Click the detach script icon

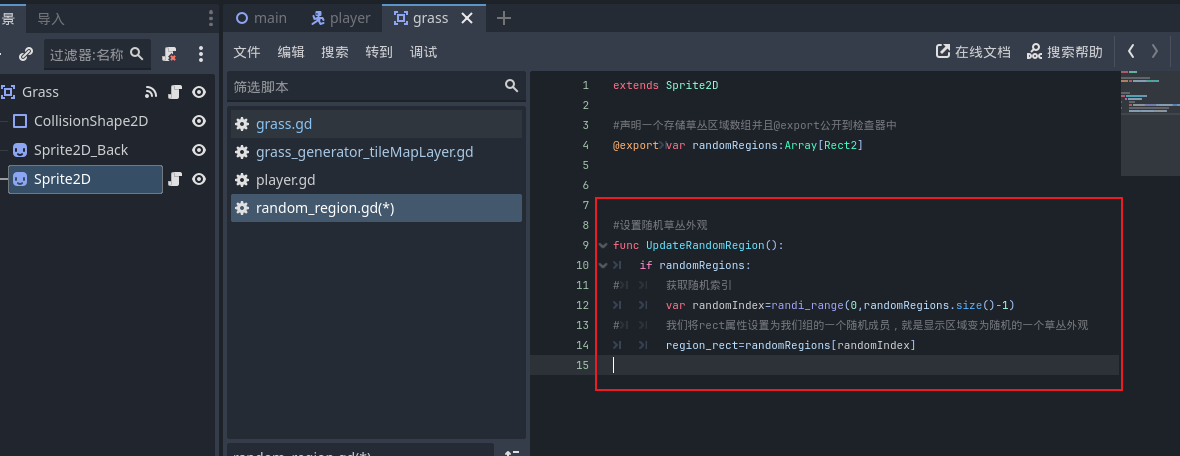coord(170,54)
